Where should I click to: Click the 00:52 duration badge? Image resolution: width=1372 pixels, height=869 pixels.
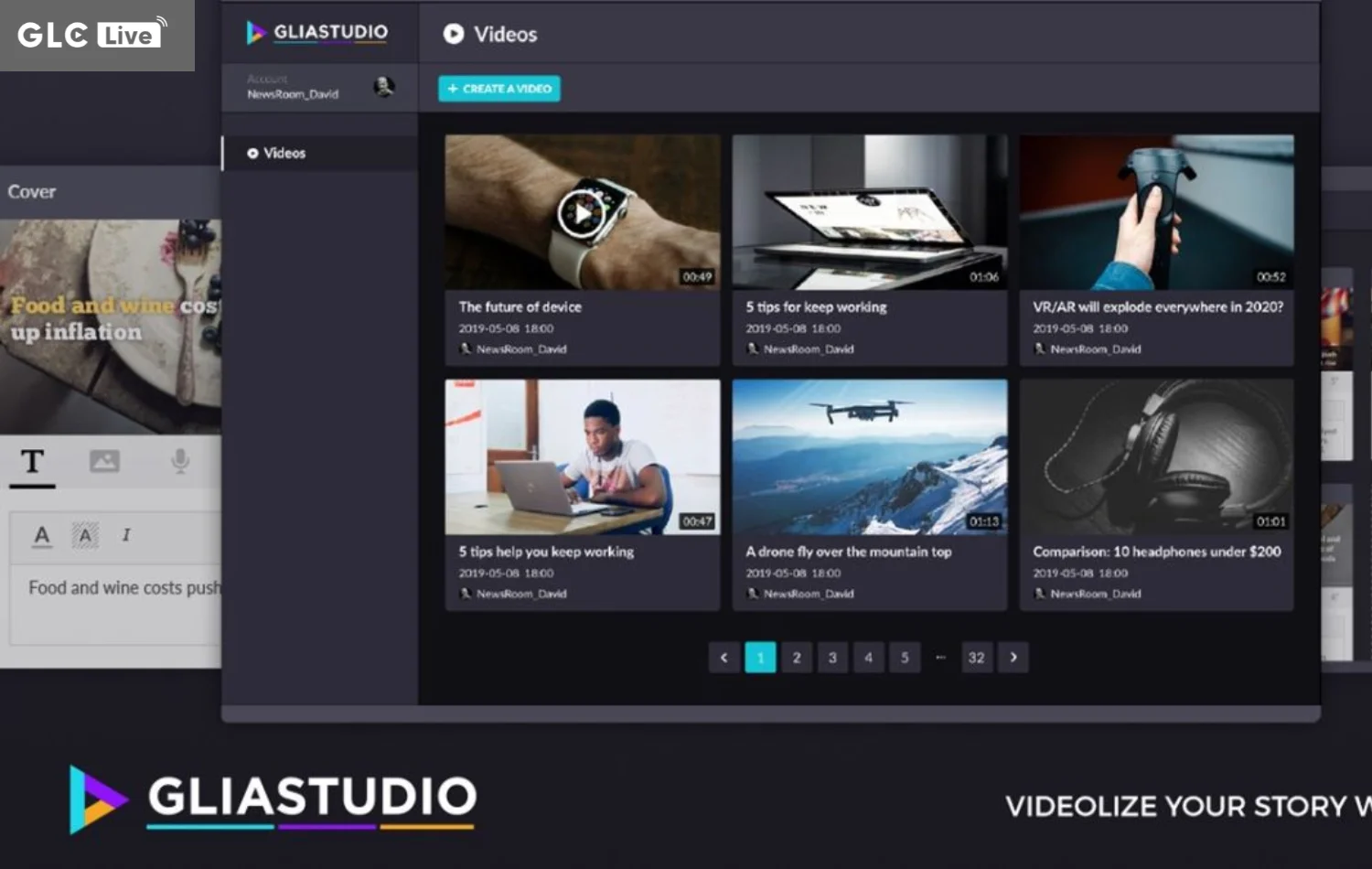(x=1271, y=277)
